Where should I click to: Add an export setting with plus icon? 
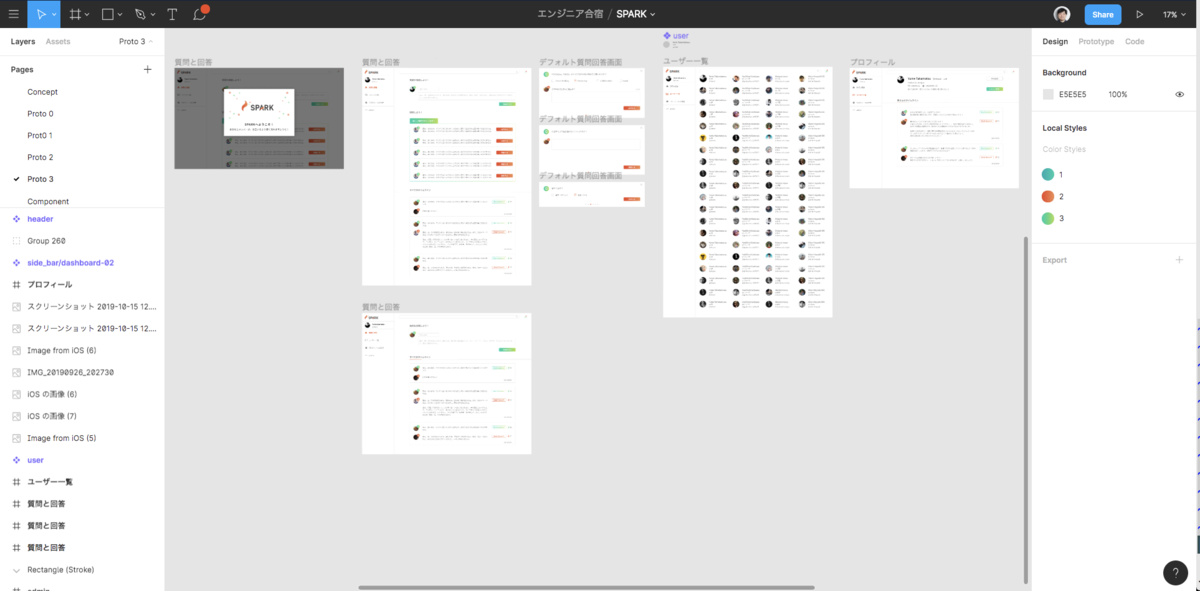pyautogui.click(x=1179, y=260)
